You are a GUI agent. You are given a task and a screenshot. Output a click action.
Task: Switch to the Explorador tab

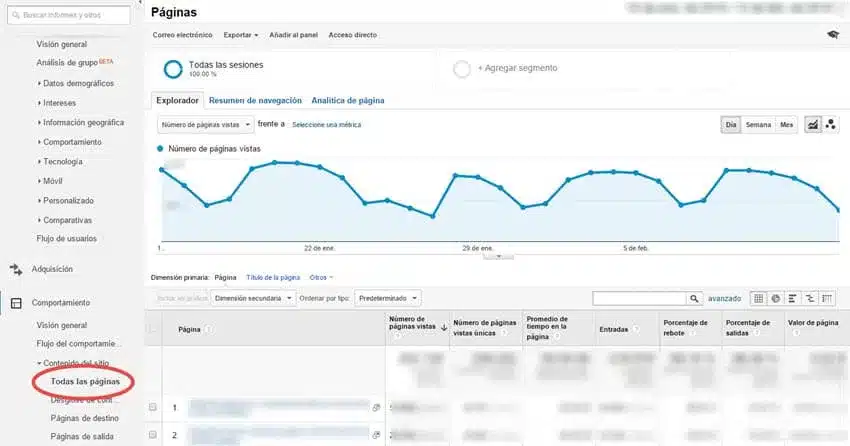click(x=177, y=101)
